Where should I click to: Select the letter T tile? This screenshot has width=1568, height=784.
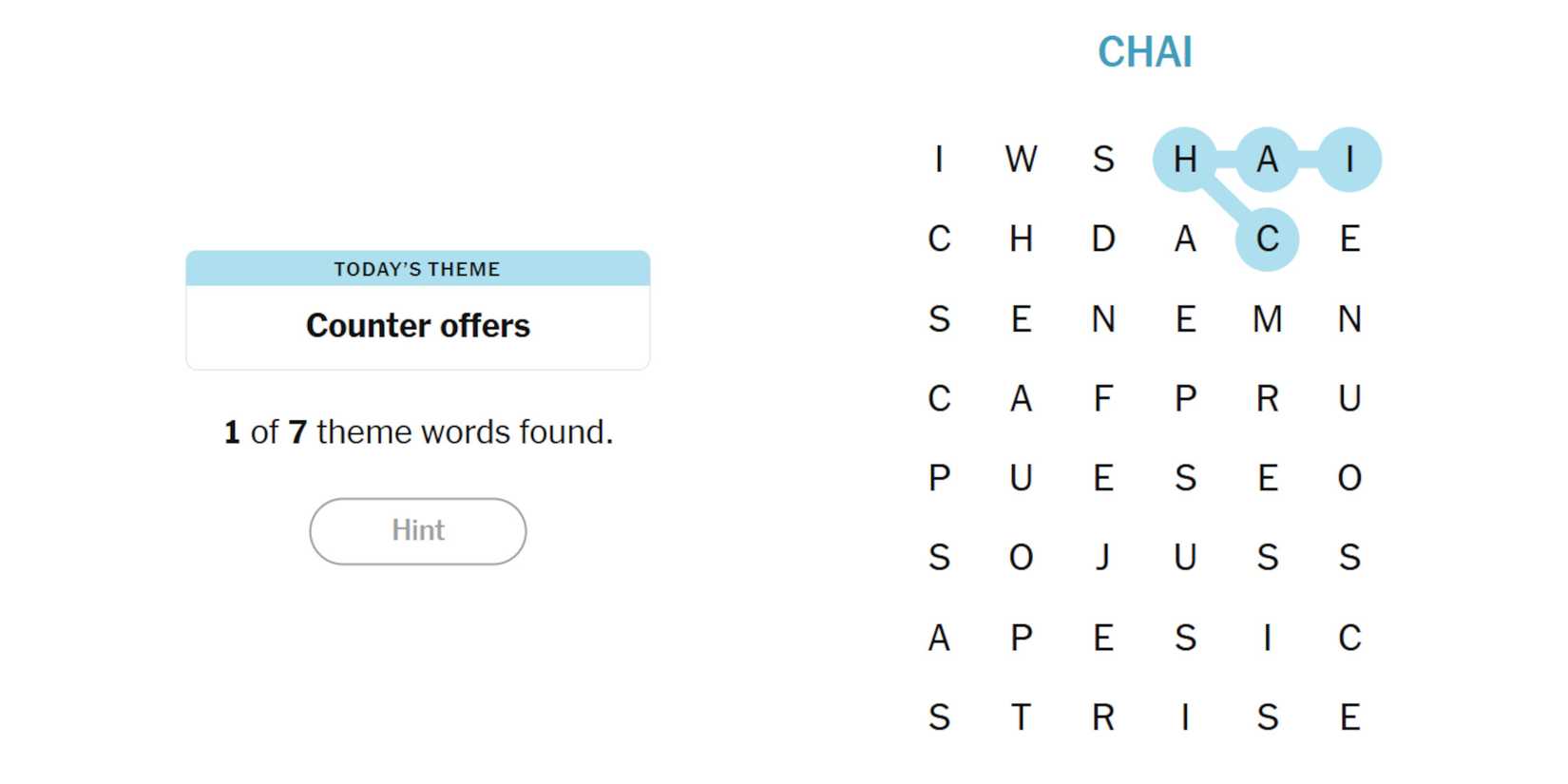[x=1021, y=717]
